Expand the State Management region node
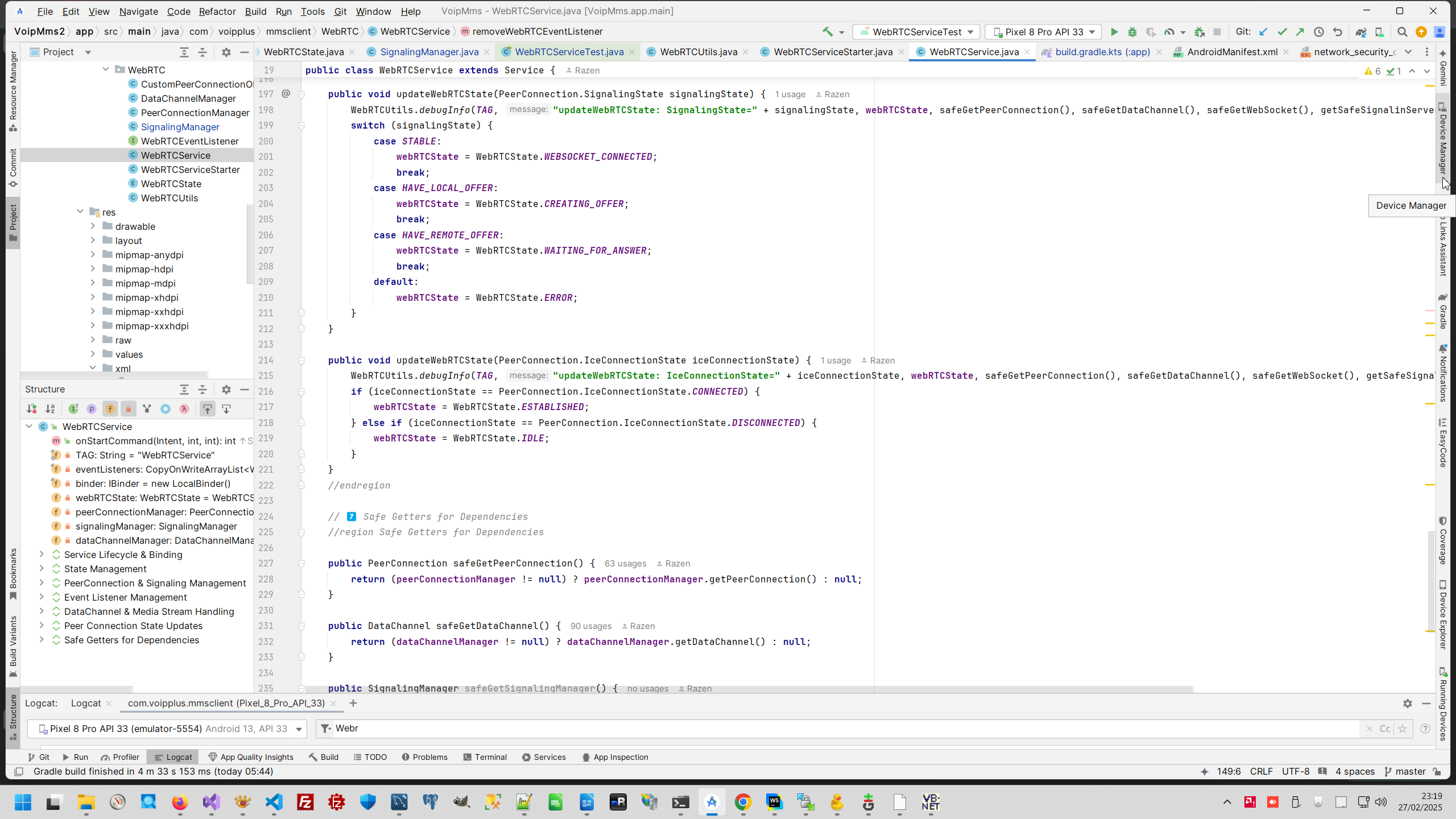 tap(42, 569)
